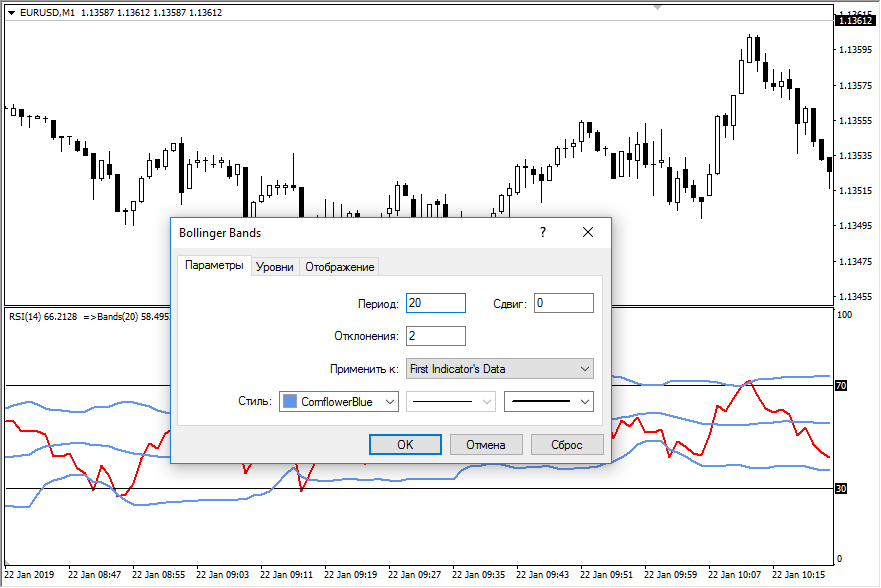Close the Bollinger Bands dialog

(588, 232)
